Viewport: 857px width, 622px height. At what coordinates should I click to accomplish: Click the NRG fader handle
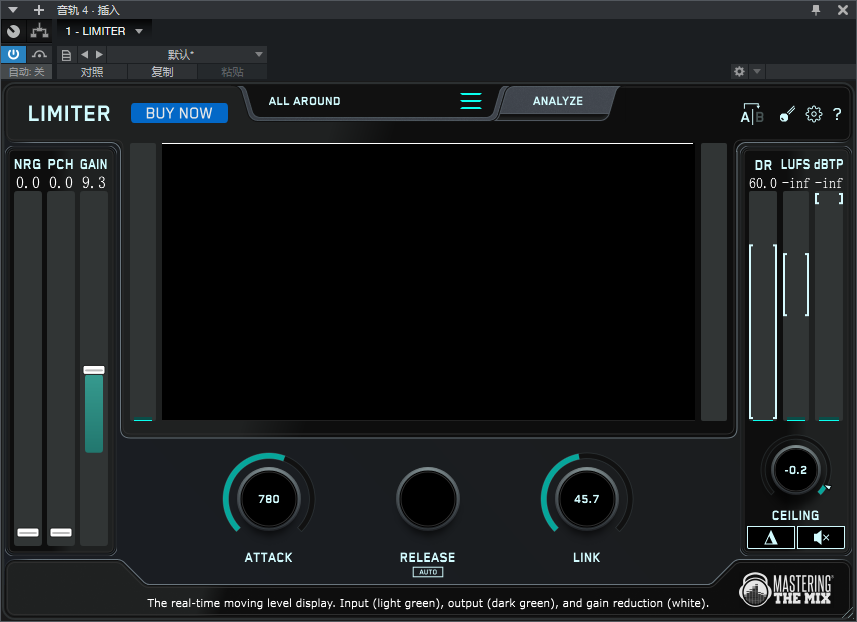pos(28,532)
